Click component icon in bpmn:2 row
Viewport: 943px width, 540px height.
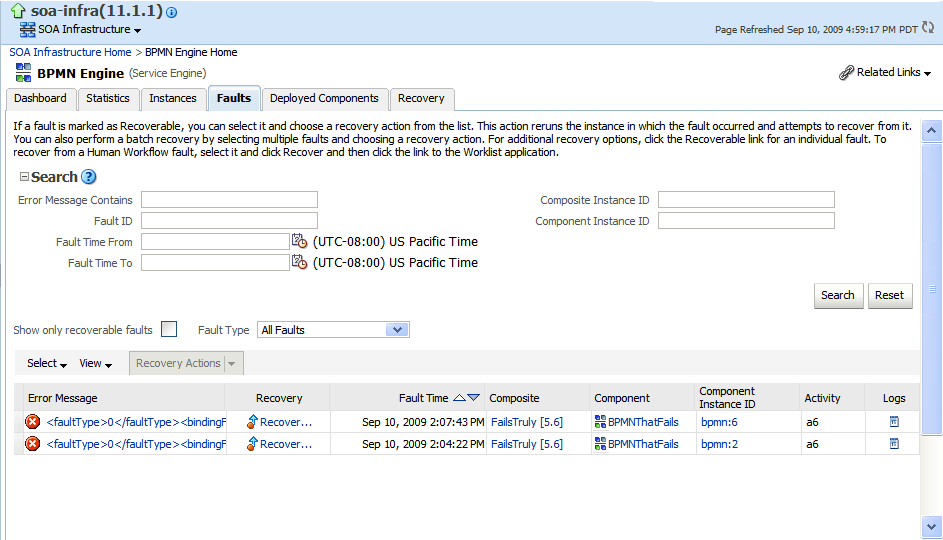(x=600, y=444)
